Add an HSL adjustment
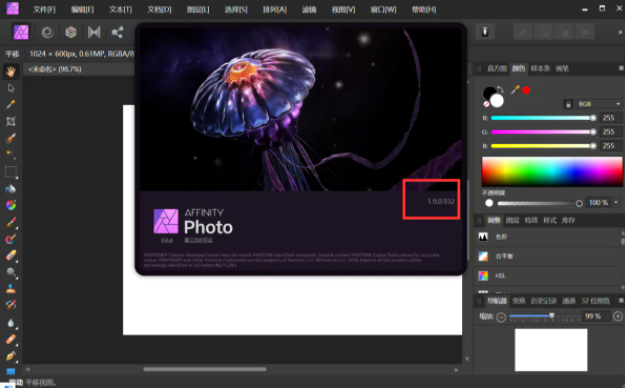This screenshot has width=625, height=388. [548, 276]
